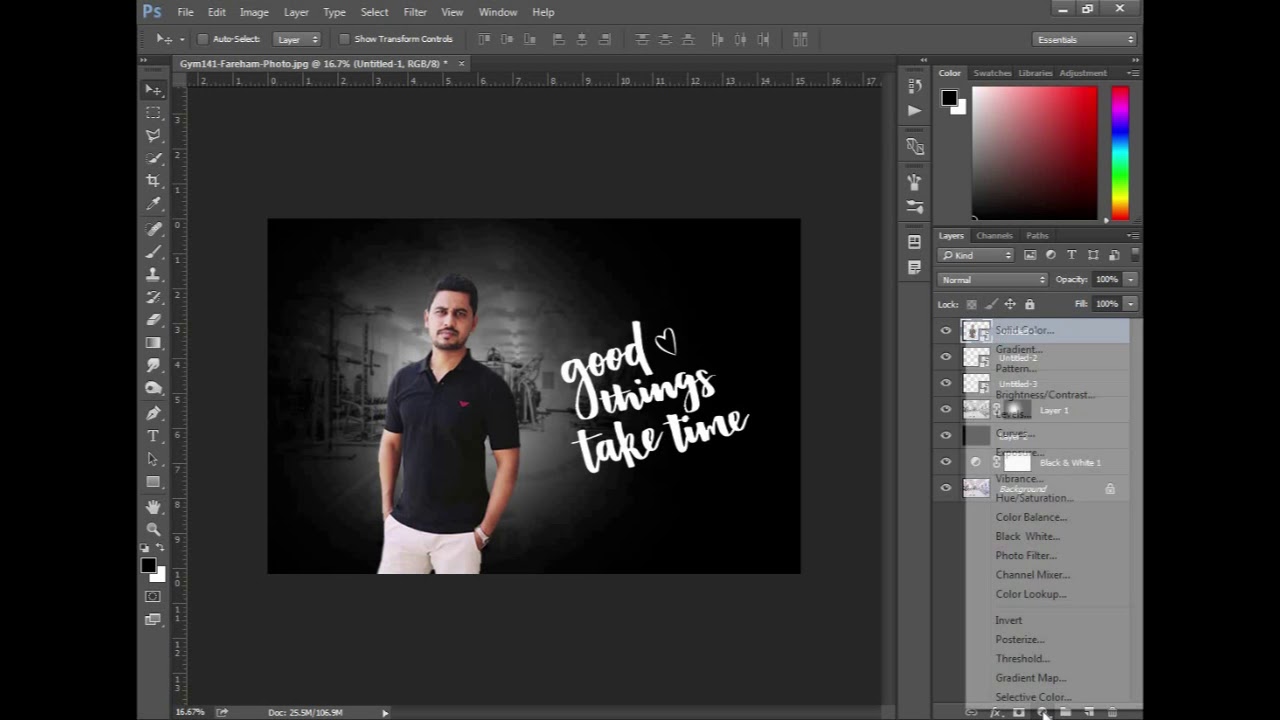Screen dimensions: 1280x720
Task: Select the Pen tool
Action: point(153,413)
